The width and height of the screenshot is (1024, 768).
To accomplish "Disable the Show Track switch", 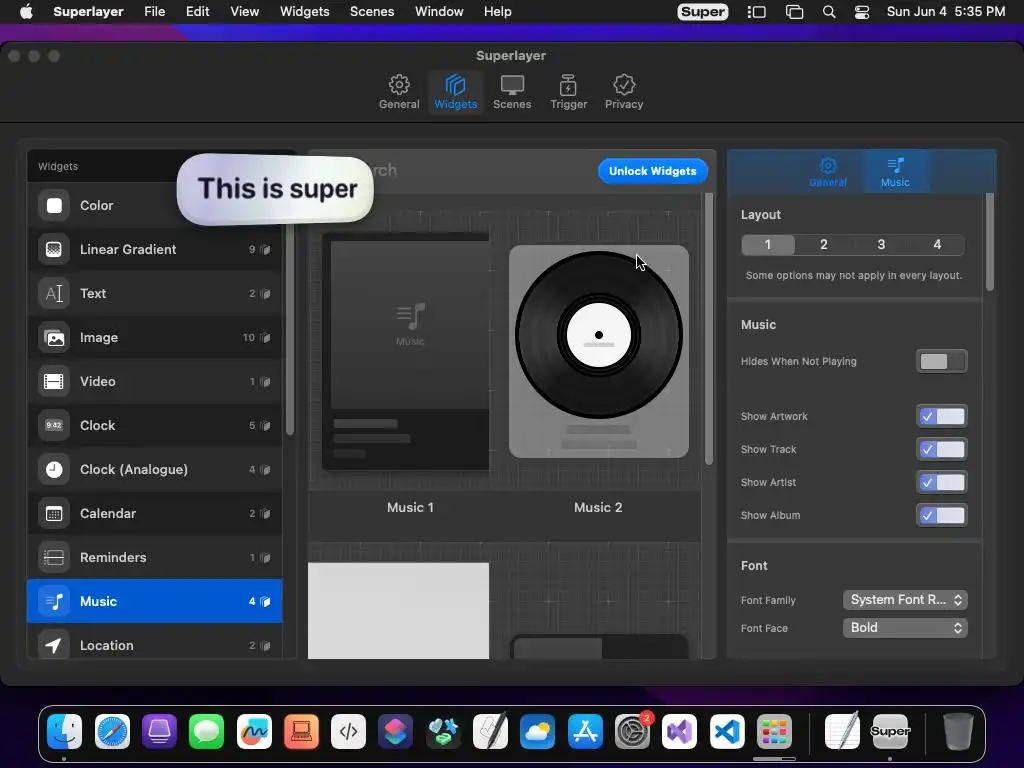I will point(942,449).
